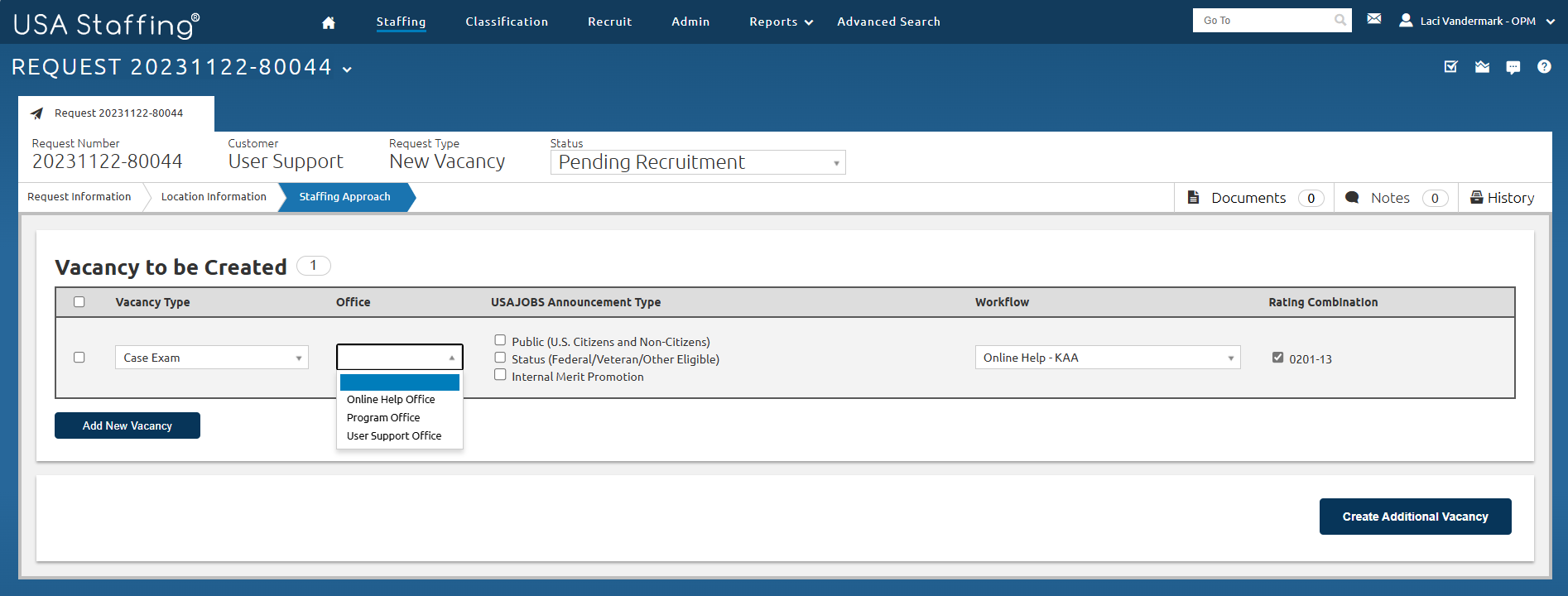
Task: Open the History panel
Action: [1503, 198]
